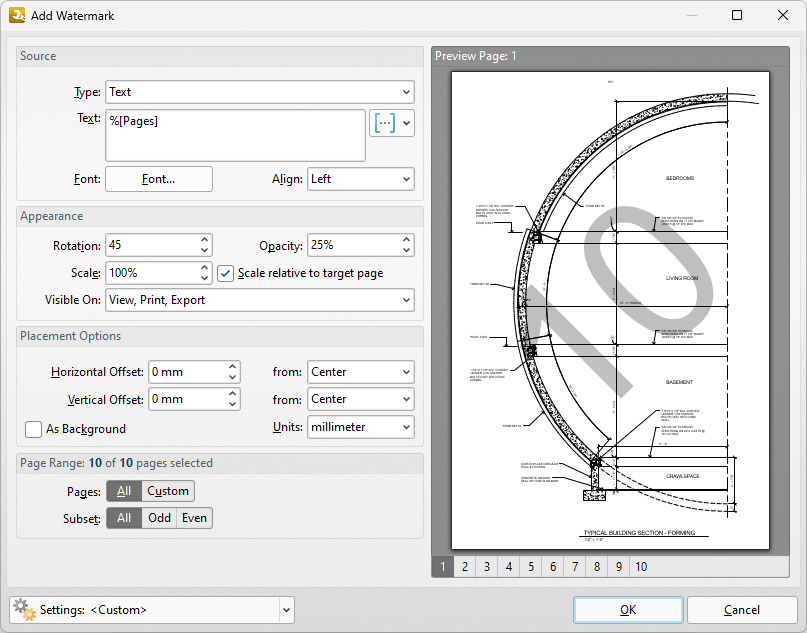Switch preview to page 10
Viewport: 807px width, 633px height.
641,566
